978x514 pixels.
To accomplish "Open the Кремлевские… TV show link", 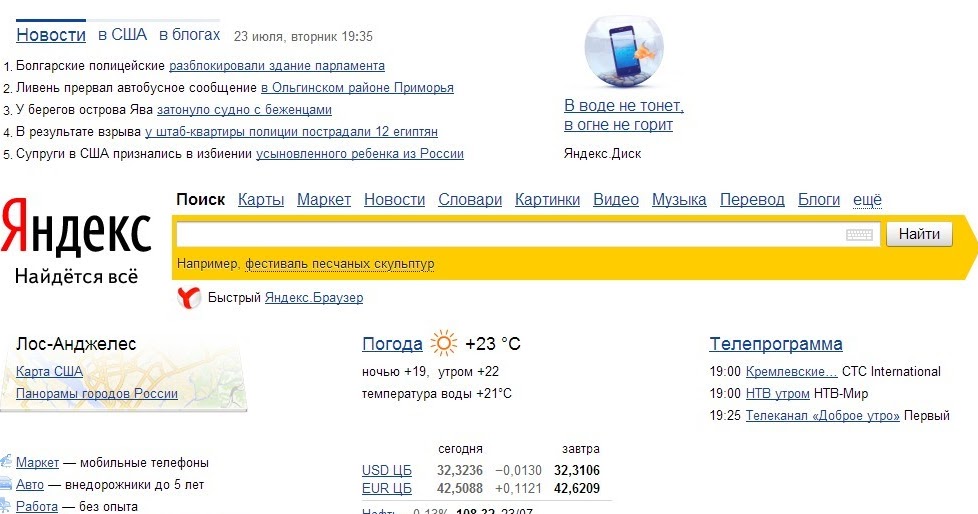I will pyautogui.click(x=792, y=372).
